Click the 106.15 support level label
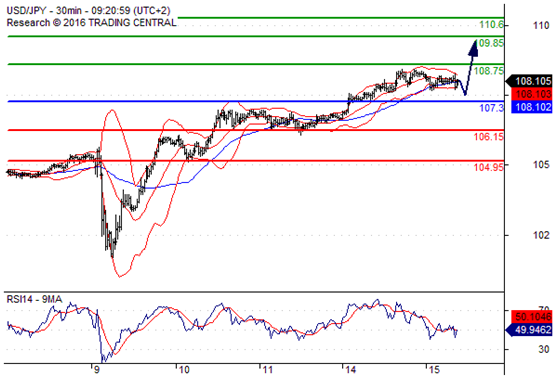 (x=489, y=136)
